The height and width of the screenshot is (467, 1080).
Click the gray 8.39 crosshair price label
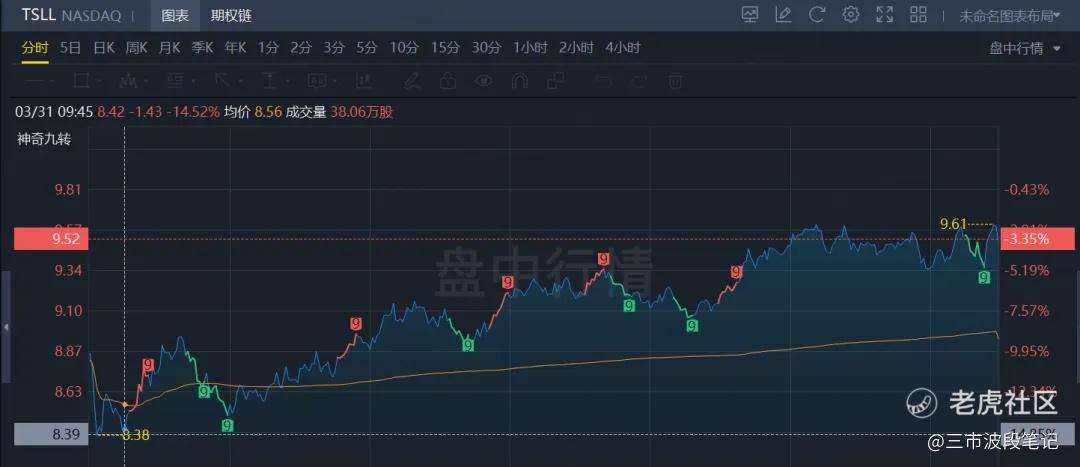[x=51, y=434]
